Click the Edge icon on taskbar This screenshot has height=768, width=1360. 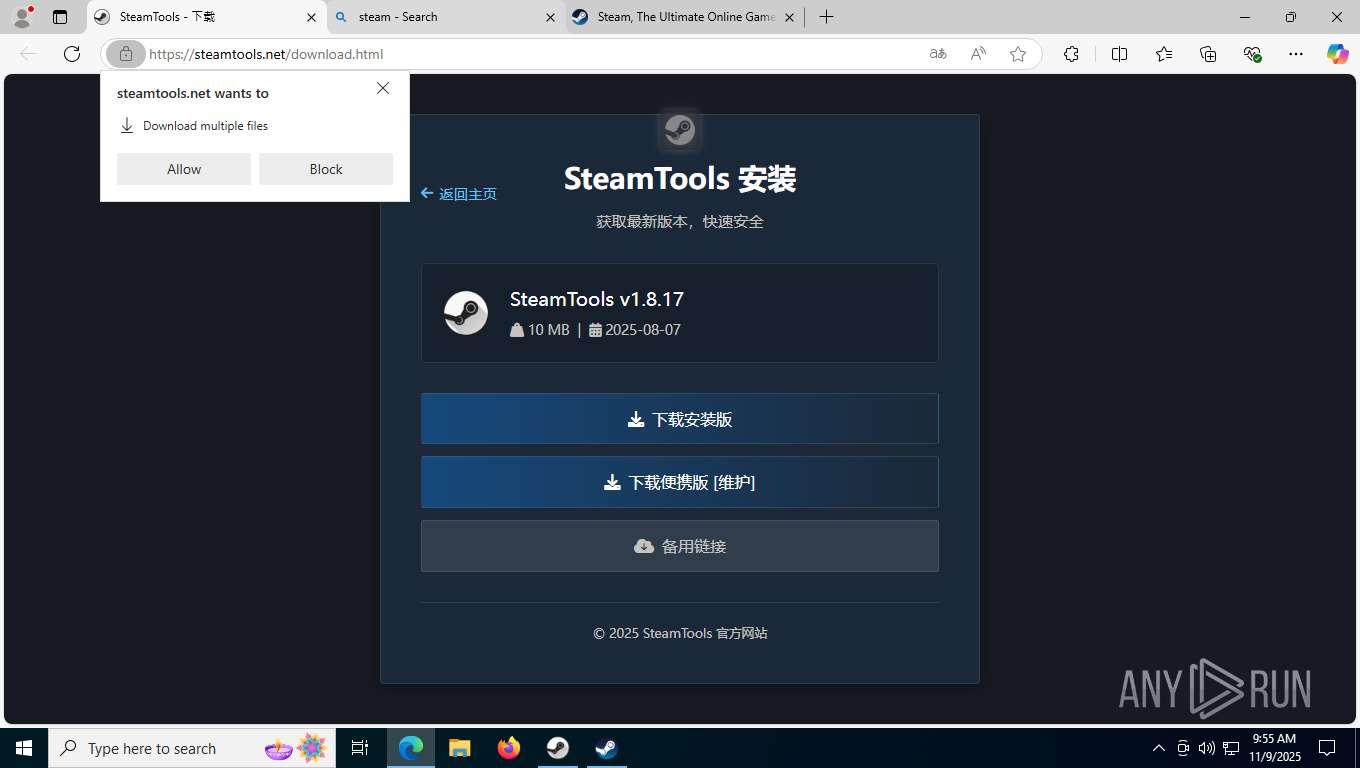[x=411, y=748]
